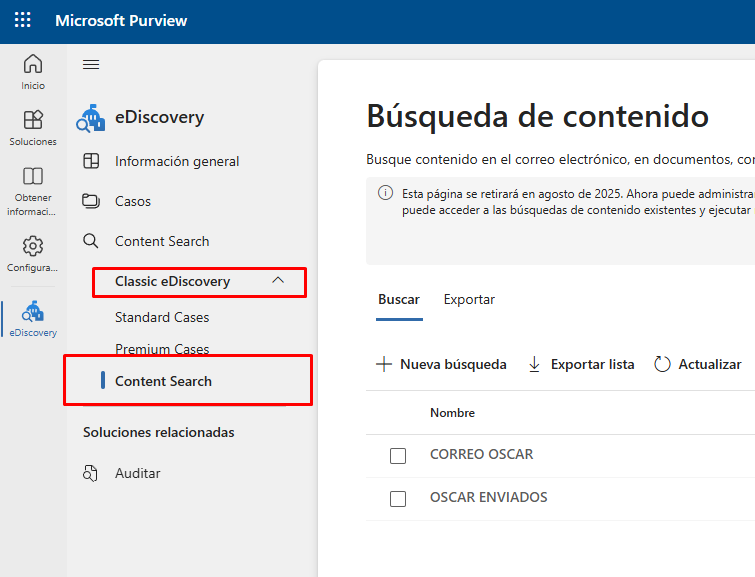Screen dimensions: 755x577
Task: Sort by Nombre column header
Action: [x=452, y=413]
